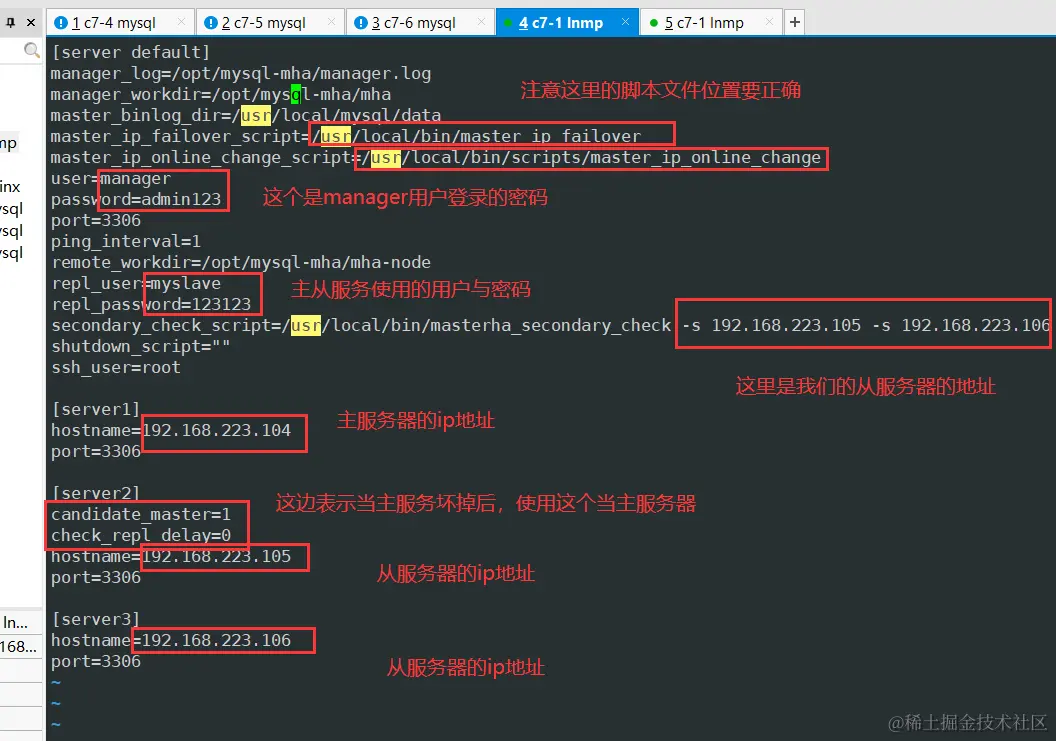Click the blue alert icon on c7-6 tab
1056x741 pixels.
pyautogui.click(x=361, y=23)
